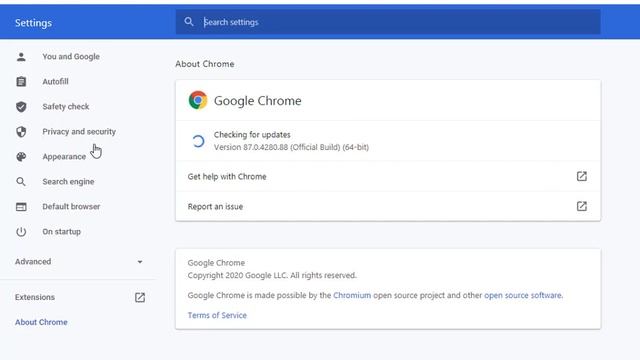This screenshot has width=640, height=360.
Task: Click the palette icon beside Appearance
Action: (21, 157)
